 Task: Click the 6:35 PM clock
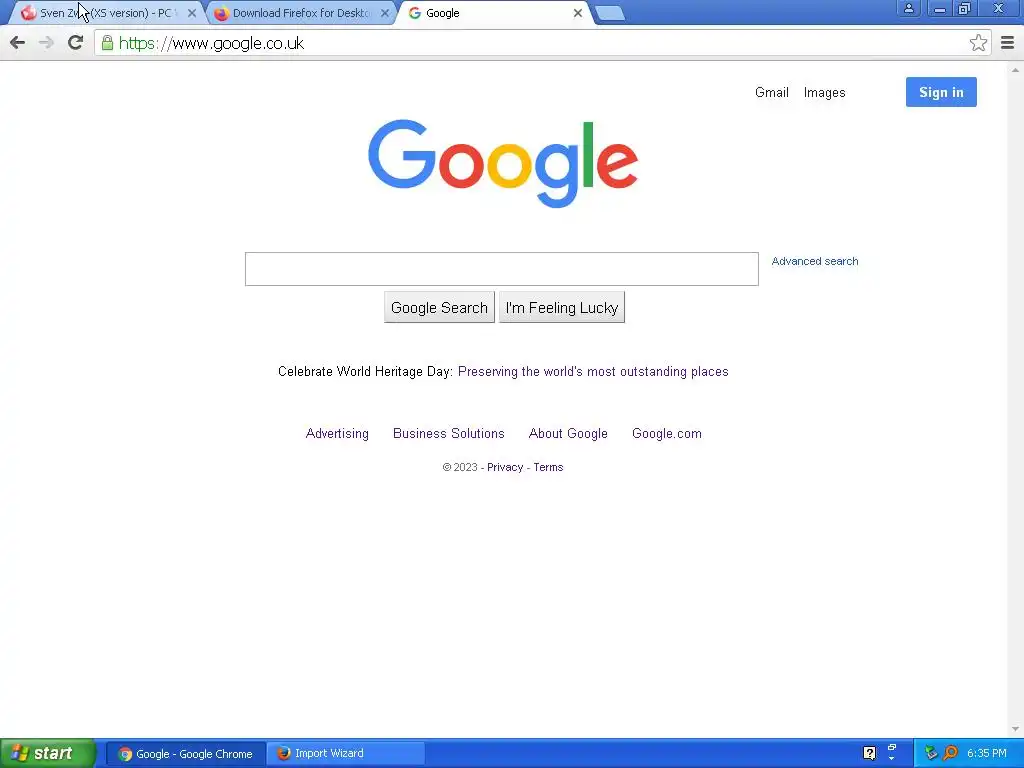987,754
